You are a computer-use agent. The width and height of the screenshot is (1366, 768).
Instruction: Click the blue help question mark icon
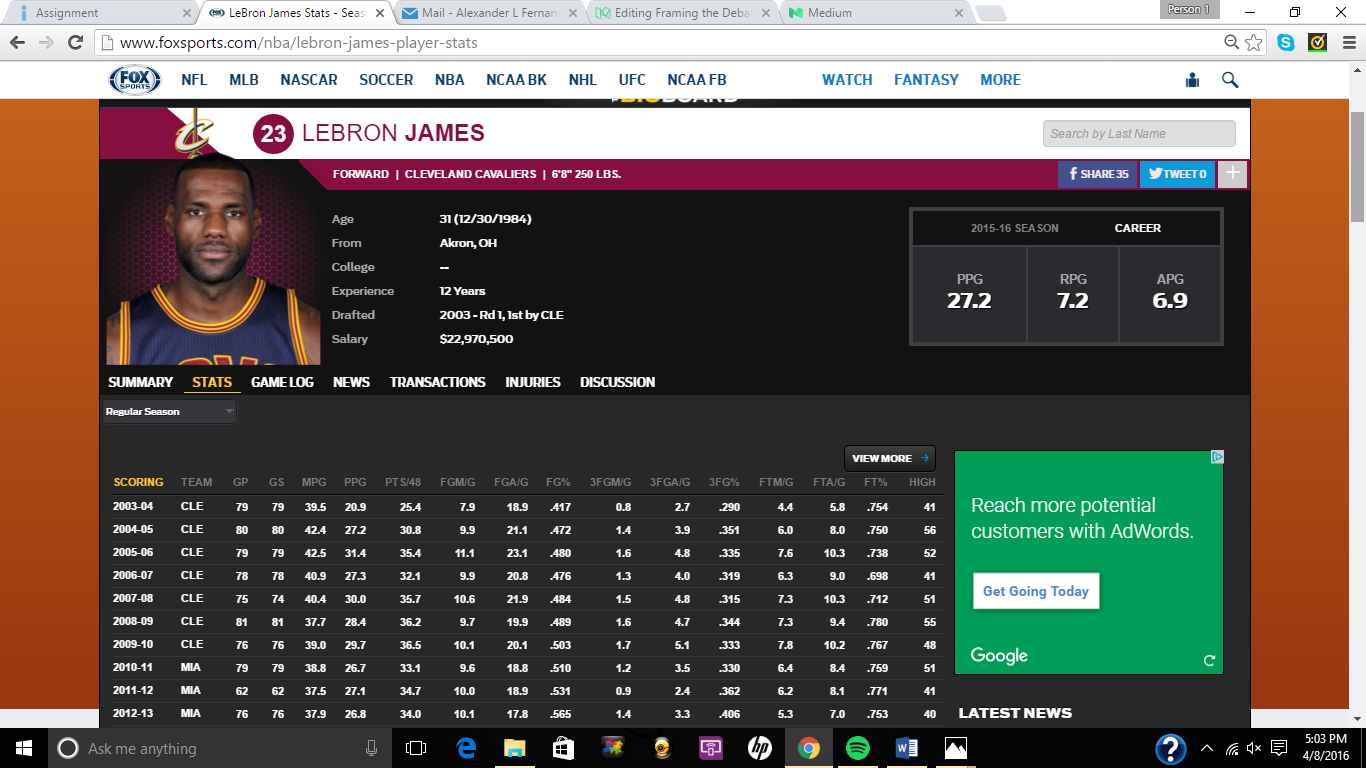coord(1171,748)
